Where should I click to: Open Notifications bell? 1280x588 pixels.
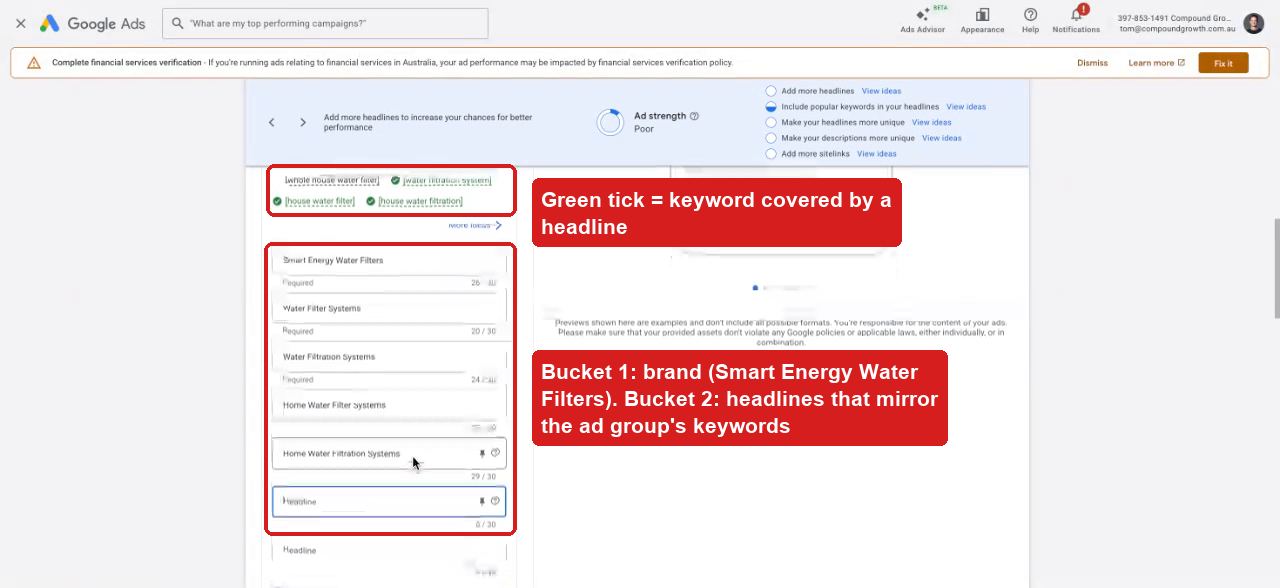[1076, 19]
